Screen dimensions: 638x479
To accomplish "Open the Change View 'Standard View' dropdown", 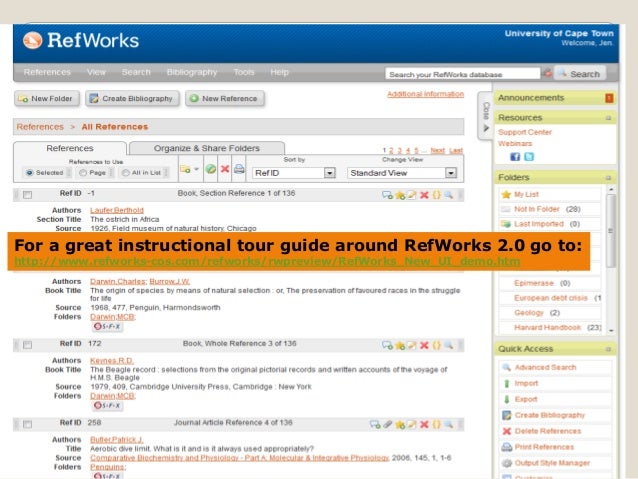I will point(402,173).
